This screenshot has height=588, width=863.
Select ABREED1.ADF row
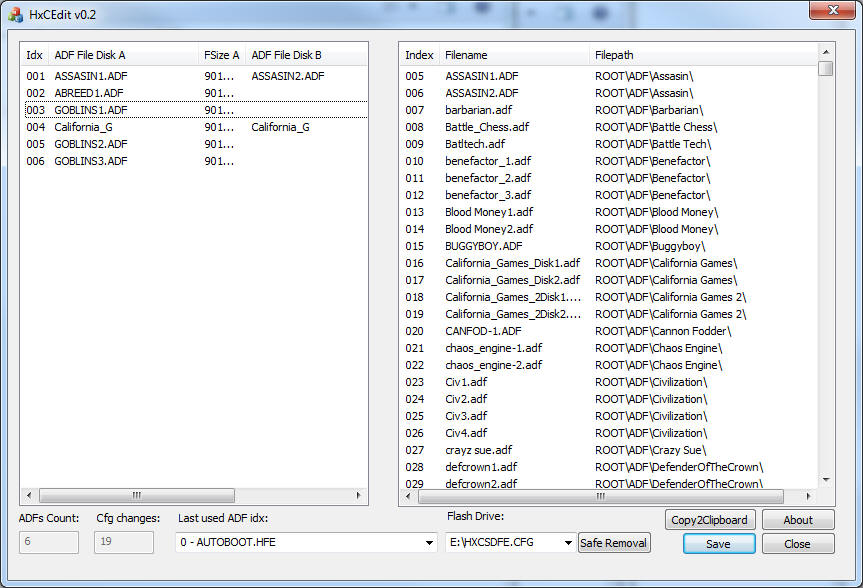click(196, 93)
